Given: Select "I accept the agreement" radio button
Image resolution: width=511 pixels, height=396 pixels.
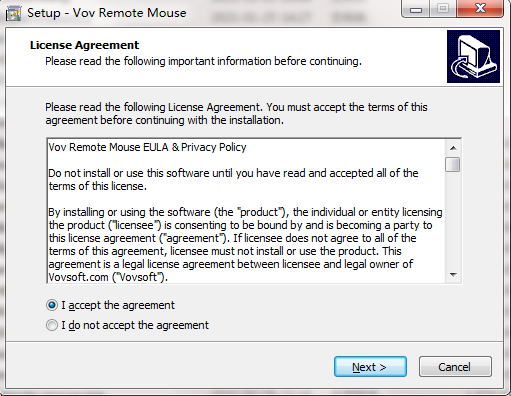Looking at the screenshot, I should point(52,305).
